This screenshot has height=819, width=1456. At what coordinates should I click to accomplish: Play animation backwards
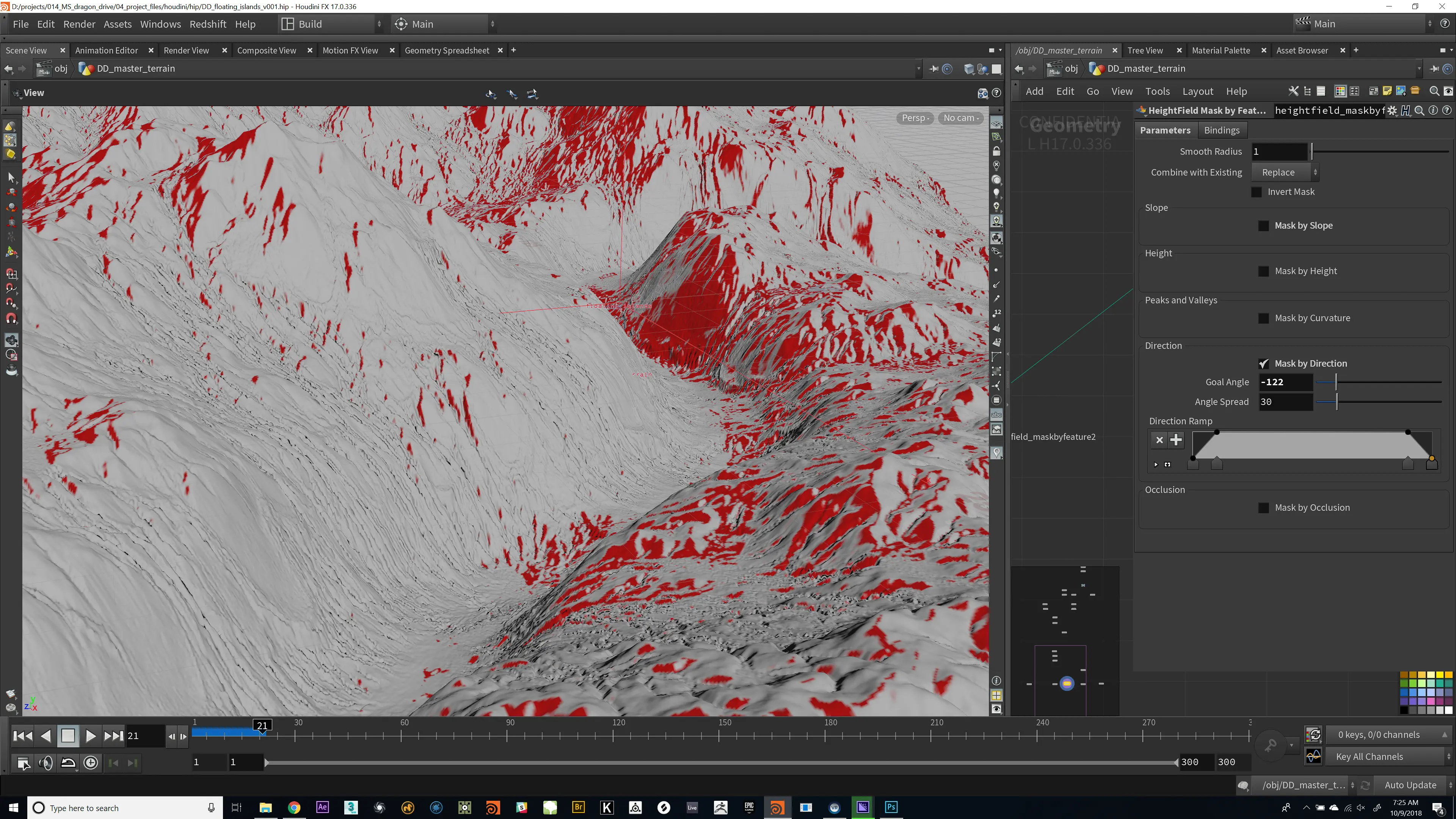[x=46, y=735]
